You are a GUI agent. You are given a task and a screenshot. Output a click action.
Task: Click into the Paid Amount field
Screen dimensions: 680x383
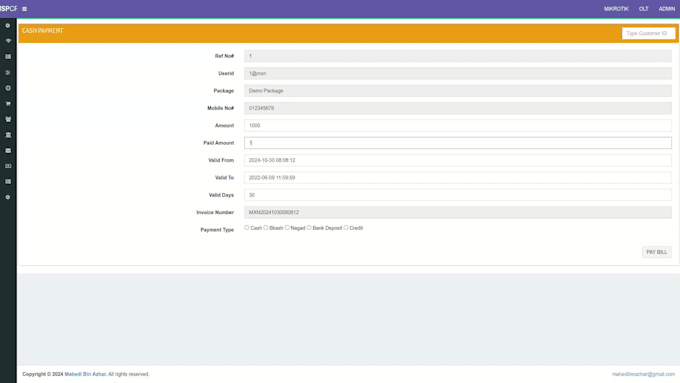(x=458, y=143)
